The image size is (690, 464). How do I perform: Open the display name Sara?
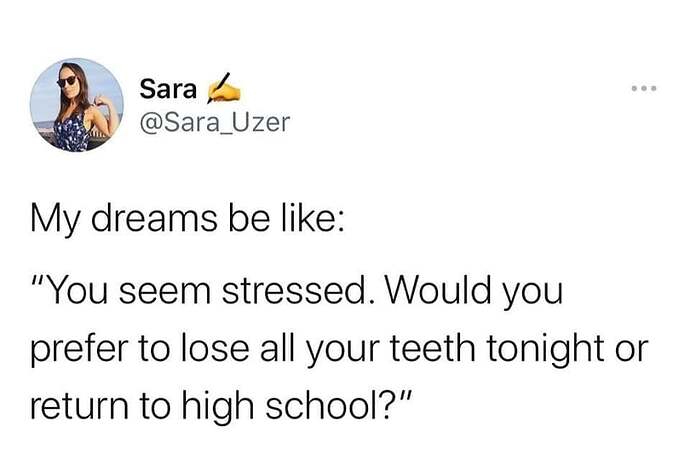168,89
